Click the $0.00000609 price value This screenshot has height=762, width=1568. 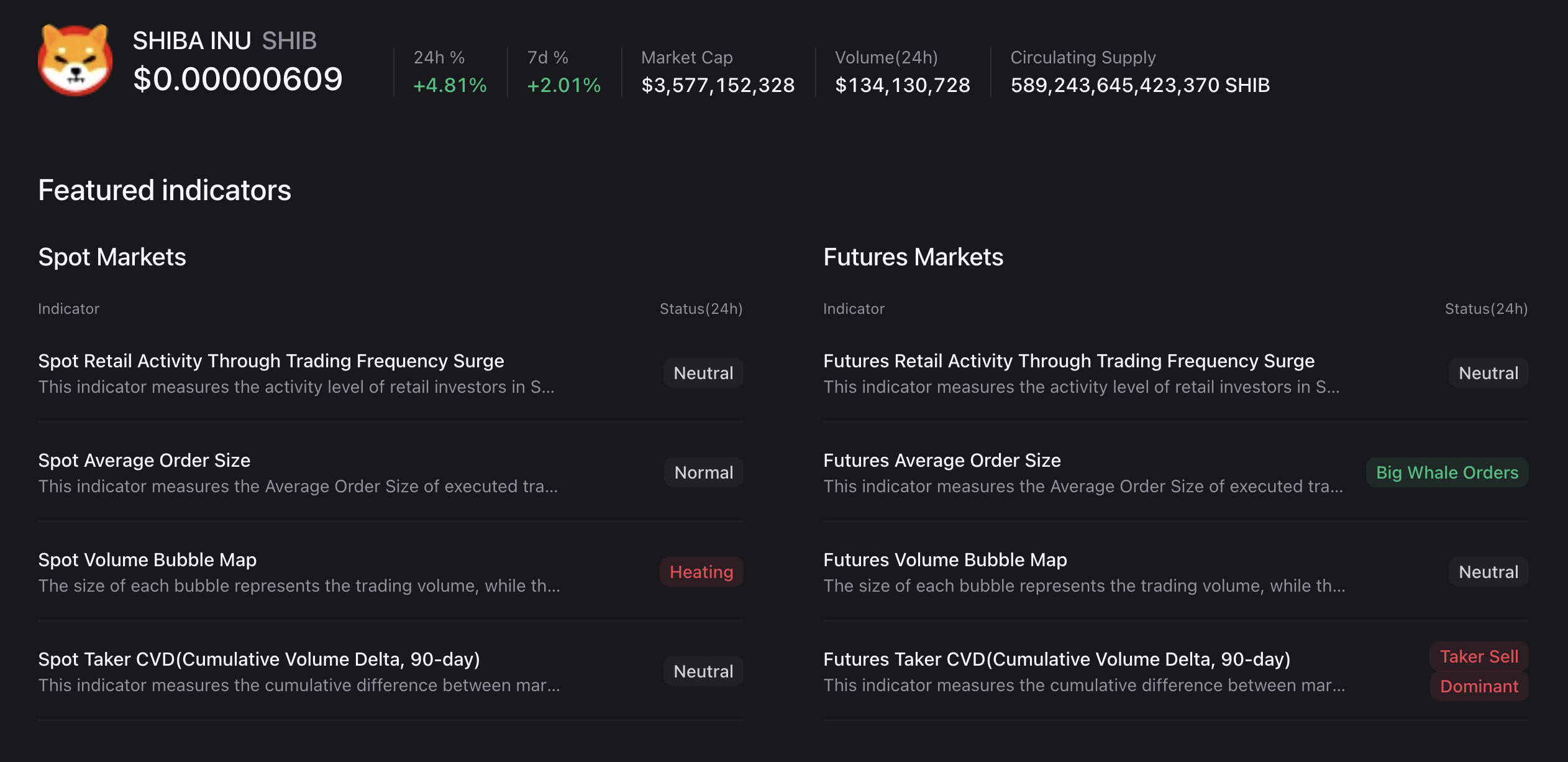[x=238, y=79]
